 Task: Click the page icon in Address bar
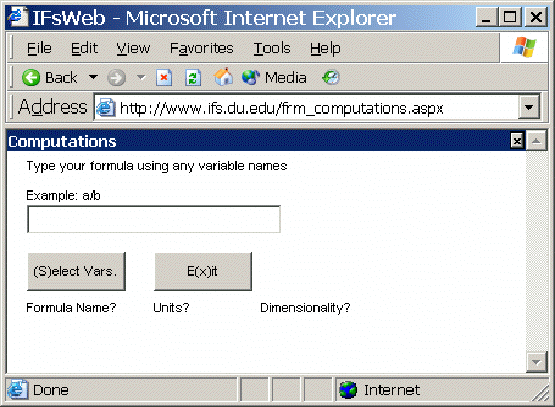tap(106, 108)
